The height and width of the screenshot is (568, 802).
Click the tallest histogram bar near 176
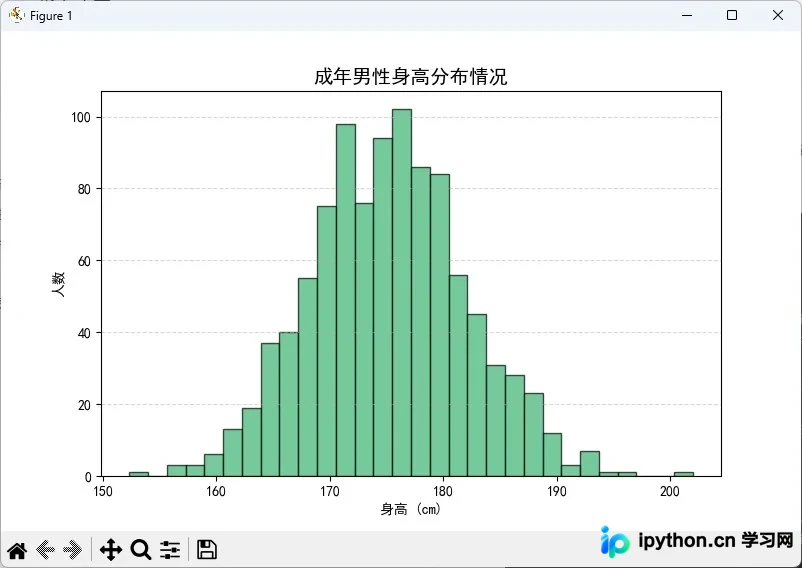pos(402,293)
